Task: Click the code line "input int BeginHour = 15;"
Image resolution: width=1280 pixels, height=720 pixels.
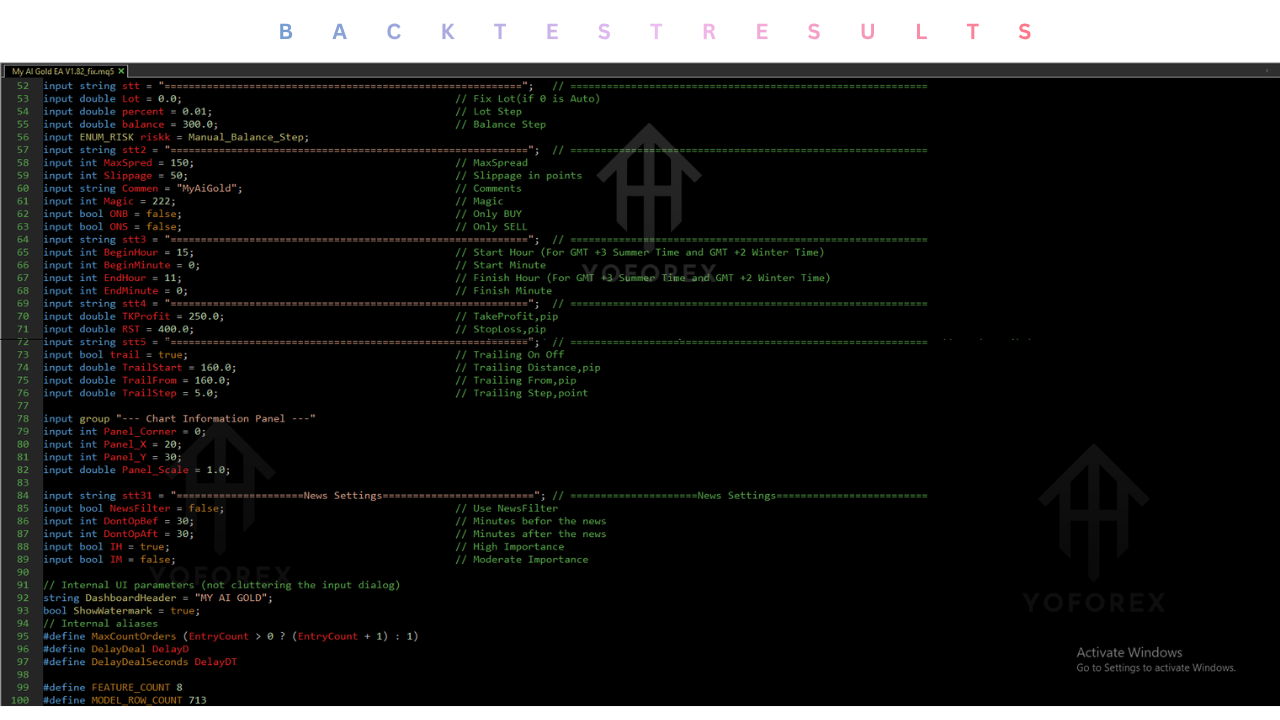Action: tap(118, 253)
